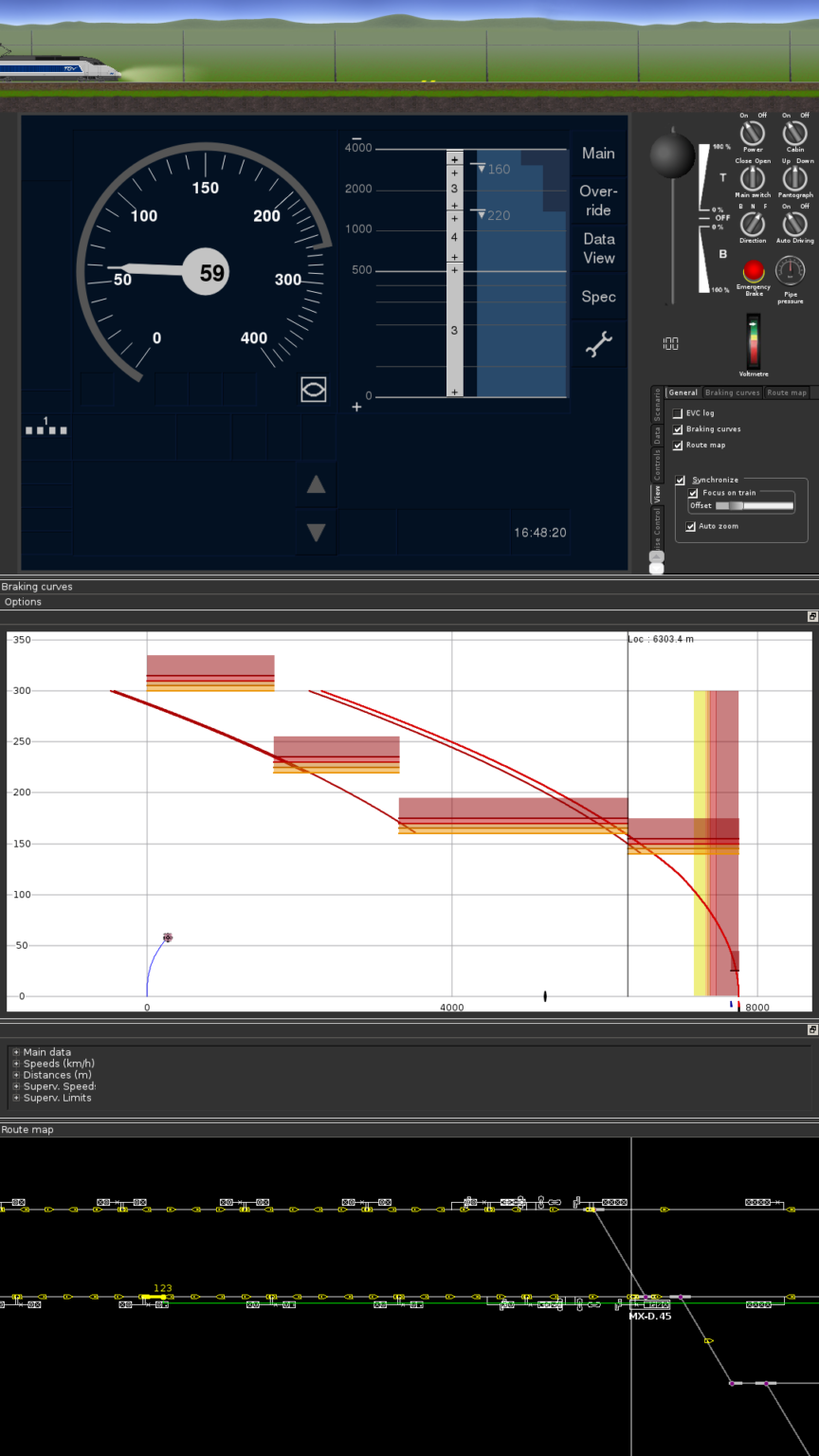
Task: Turn the Cabin rotary switch
Action: 794,133
